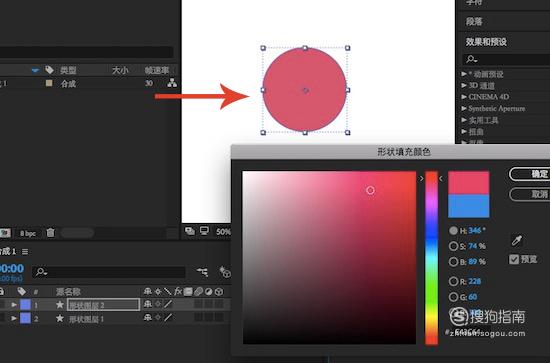Select the G green radio button
The height and width of the screenshot is (363, 550).
tap(453, 297)
